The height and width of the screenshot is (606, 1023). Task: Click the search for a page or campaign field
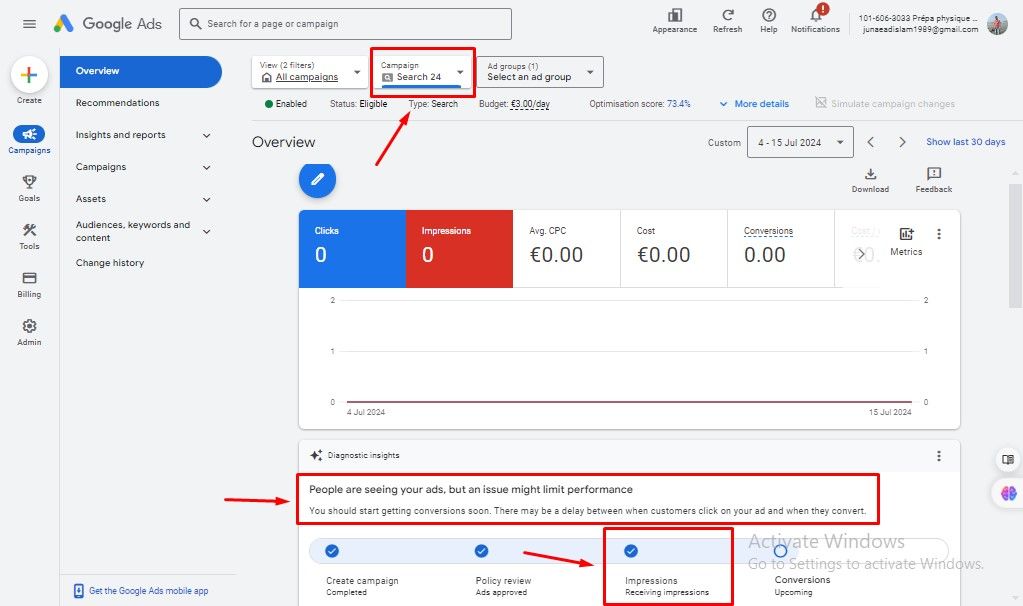[345, 24]
